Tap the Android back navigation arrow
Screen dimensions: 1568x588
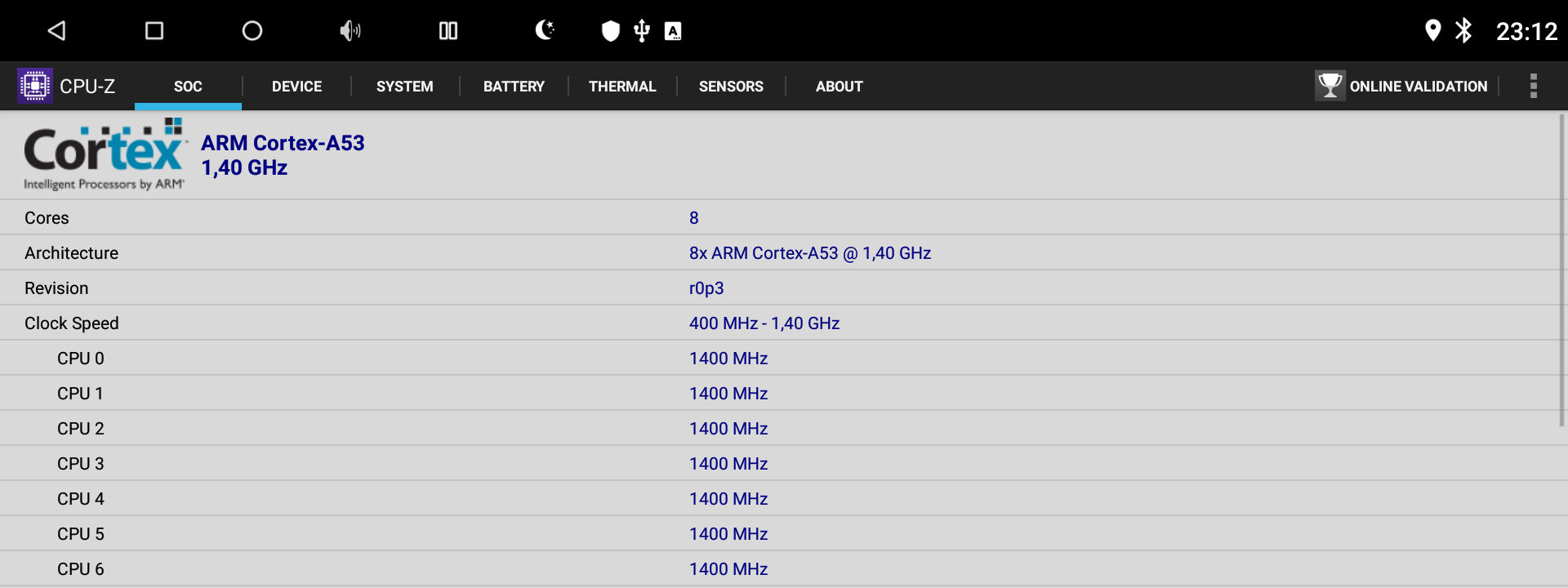pyautogui.click(x=56, y=31)
